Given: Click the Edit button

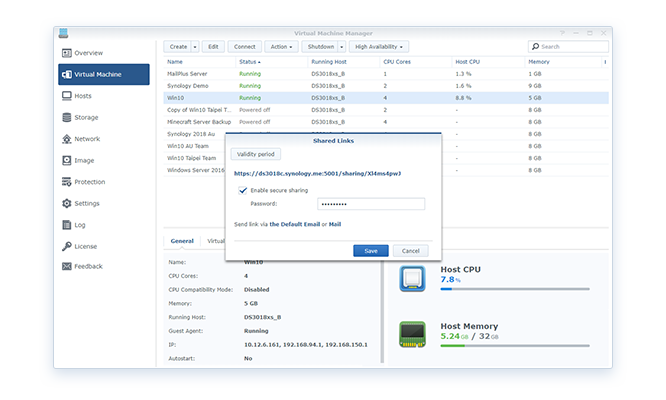Looking at the screenshot, I should point(213,47).
